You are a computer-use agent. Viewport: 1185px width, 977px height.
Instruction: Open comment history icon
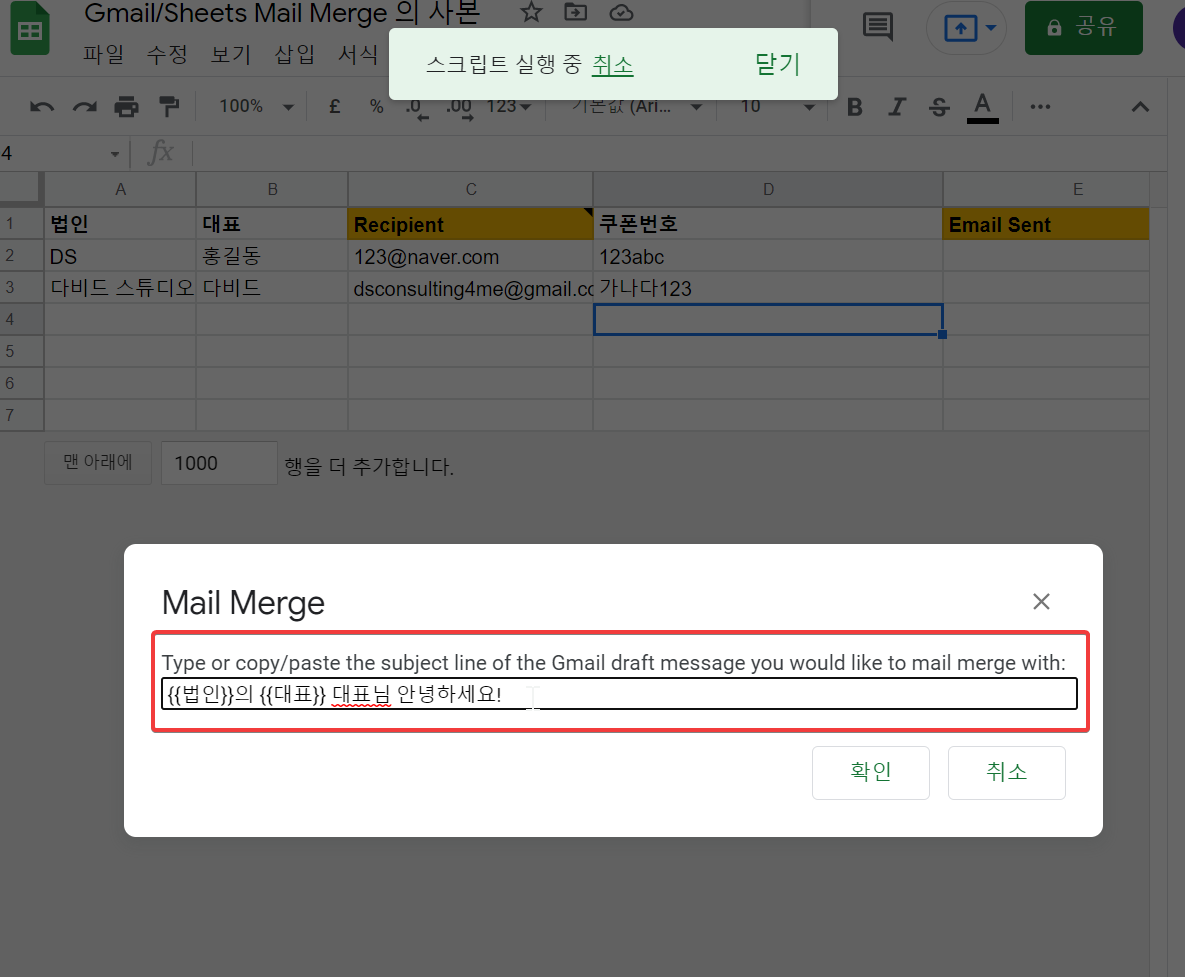[877, 27]
